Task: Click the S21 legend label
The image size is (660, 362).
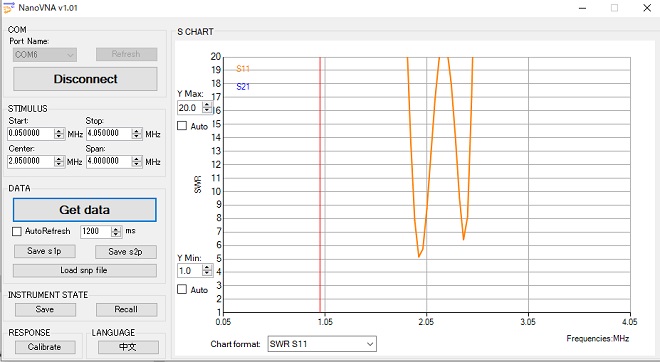Action: coord(243,87)
